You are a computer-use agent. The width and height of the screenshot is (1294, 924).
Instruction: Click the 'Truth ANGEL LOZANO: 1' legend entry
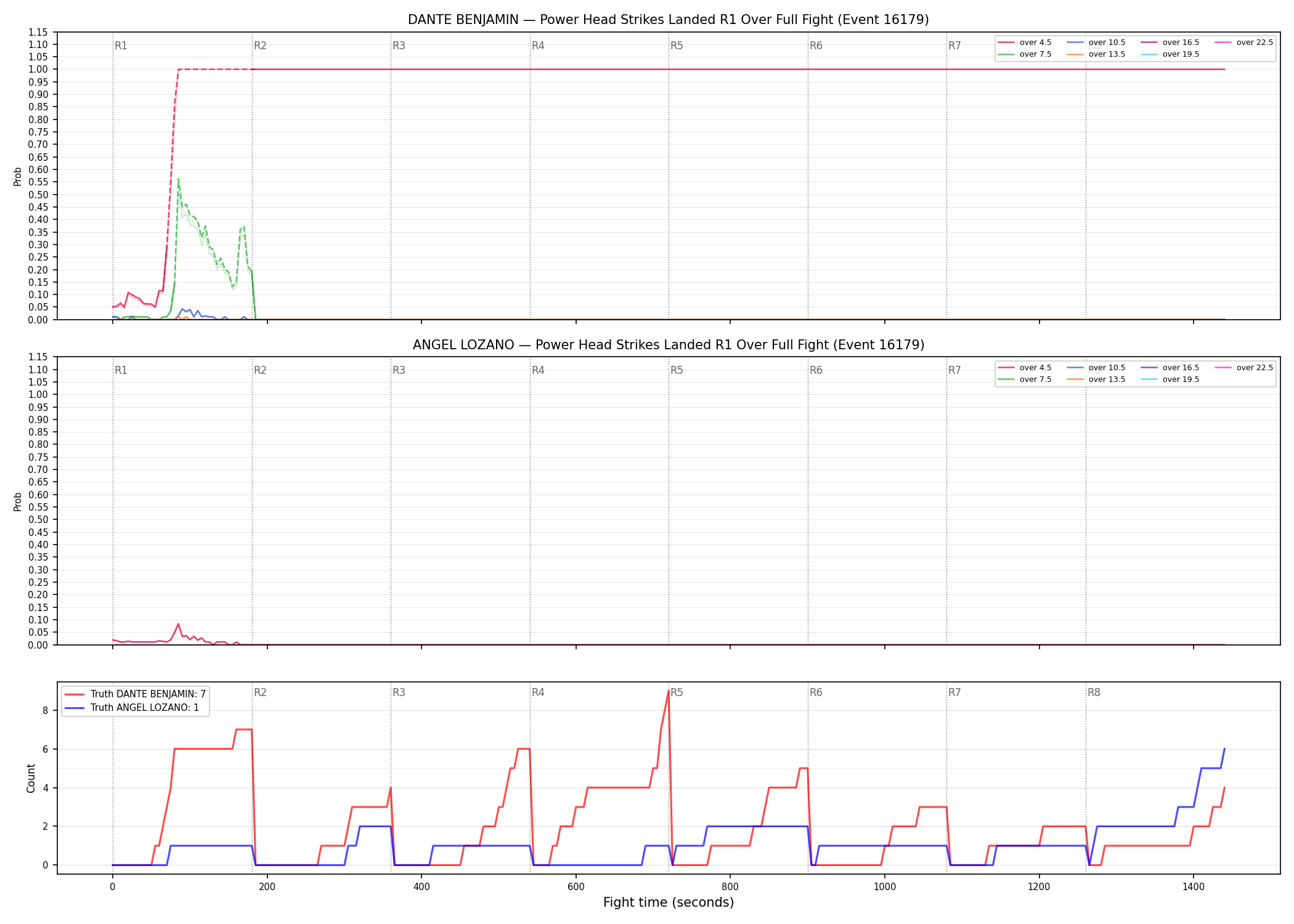coord(131,707)
